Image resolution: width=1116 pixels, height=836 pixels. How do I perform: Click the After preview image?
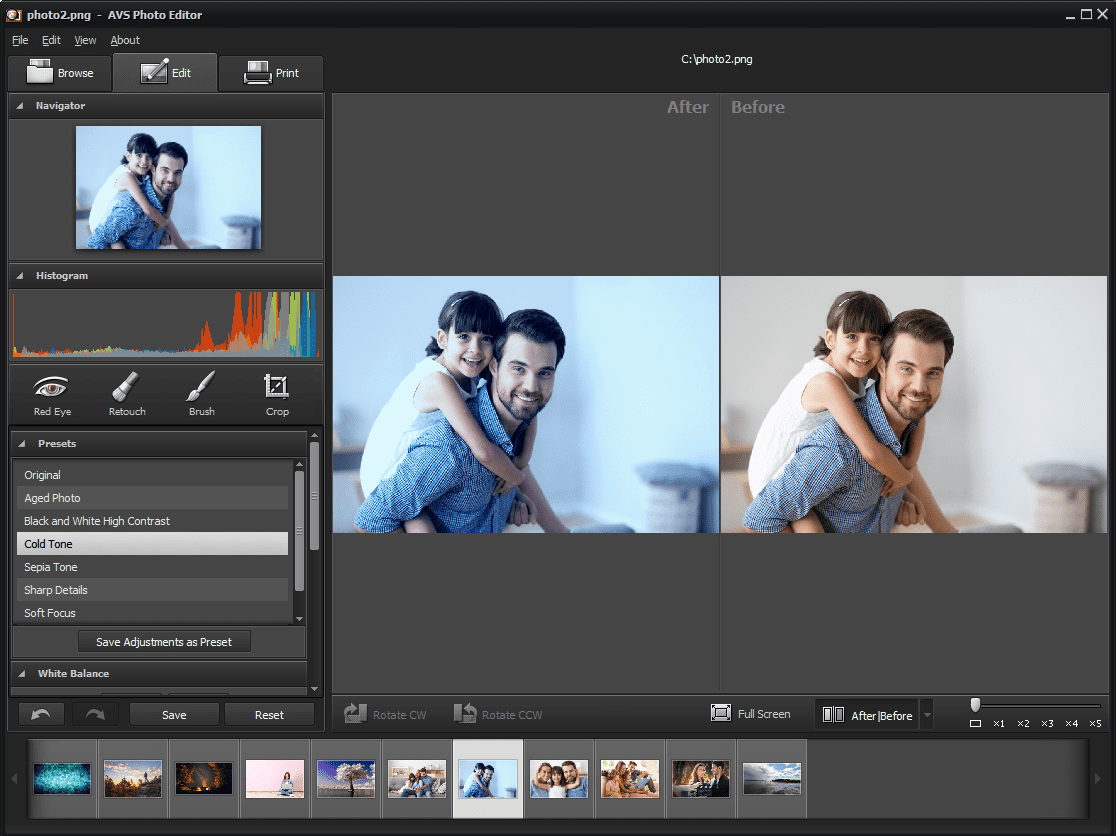tap(526, 404)
